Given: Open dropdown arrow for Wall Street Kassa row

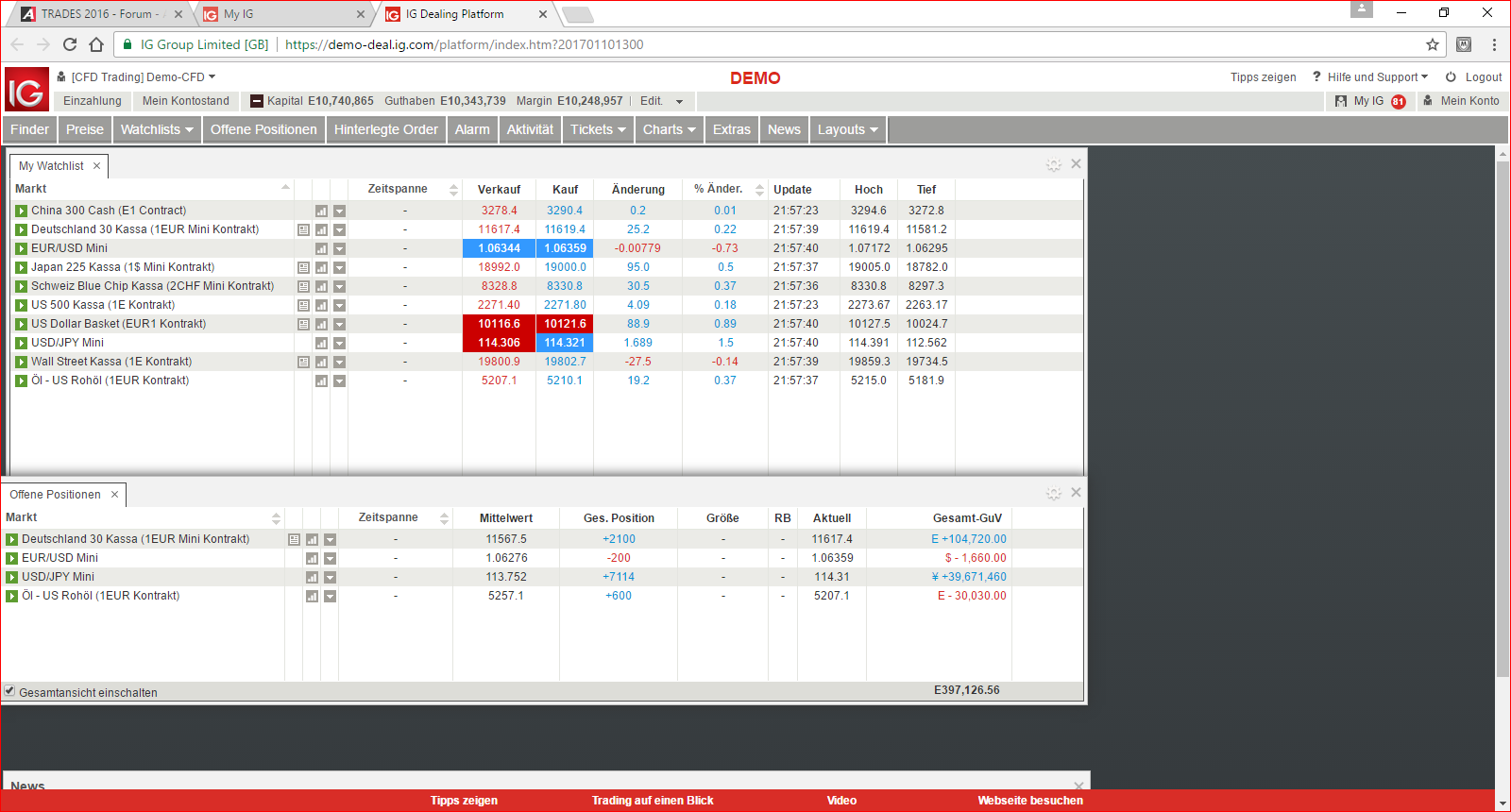Looking at the screenshot, I should [x=339, y=362].
